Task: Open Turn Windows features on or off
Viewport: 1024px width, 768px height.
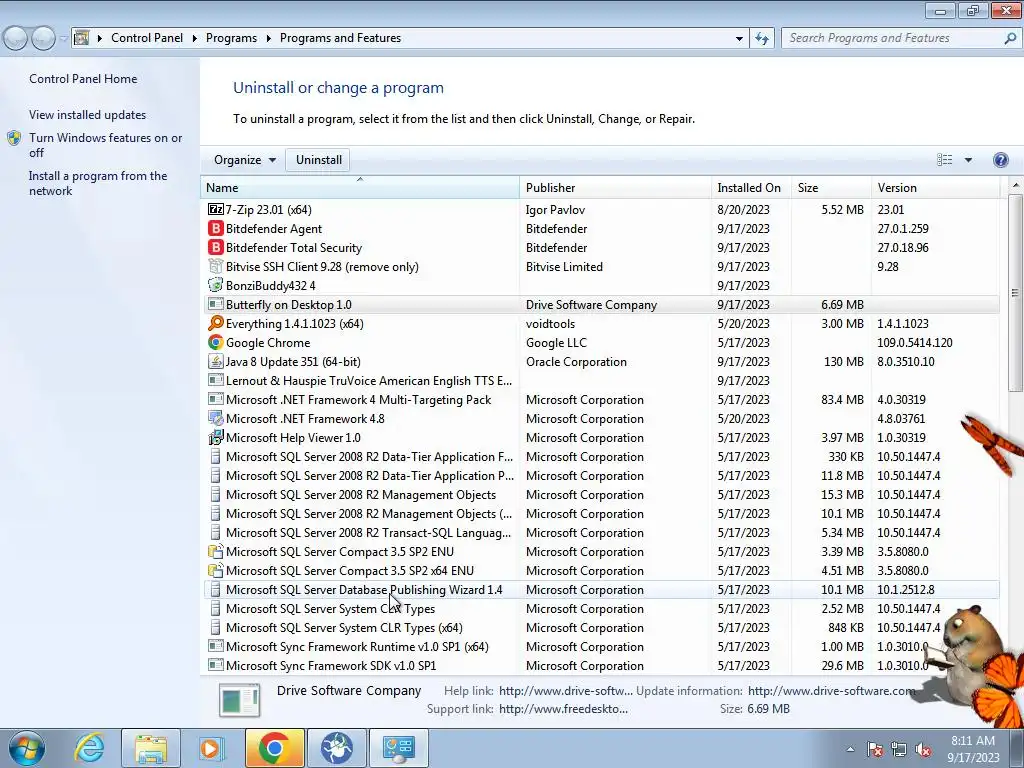Action: pyautogui.click(x=105, y=145)
